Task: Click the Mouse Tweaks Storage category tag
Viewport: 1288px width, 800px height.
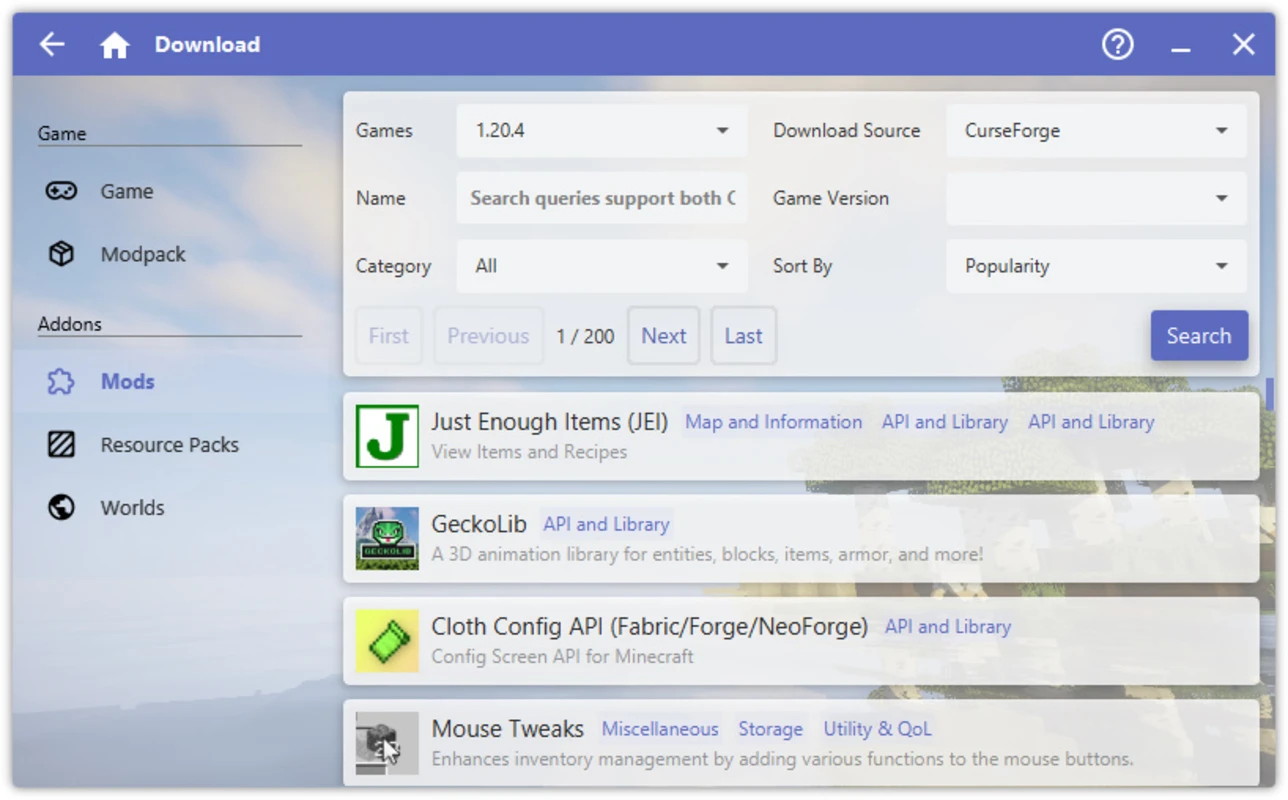Action: (770, 729)
